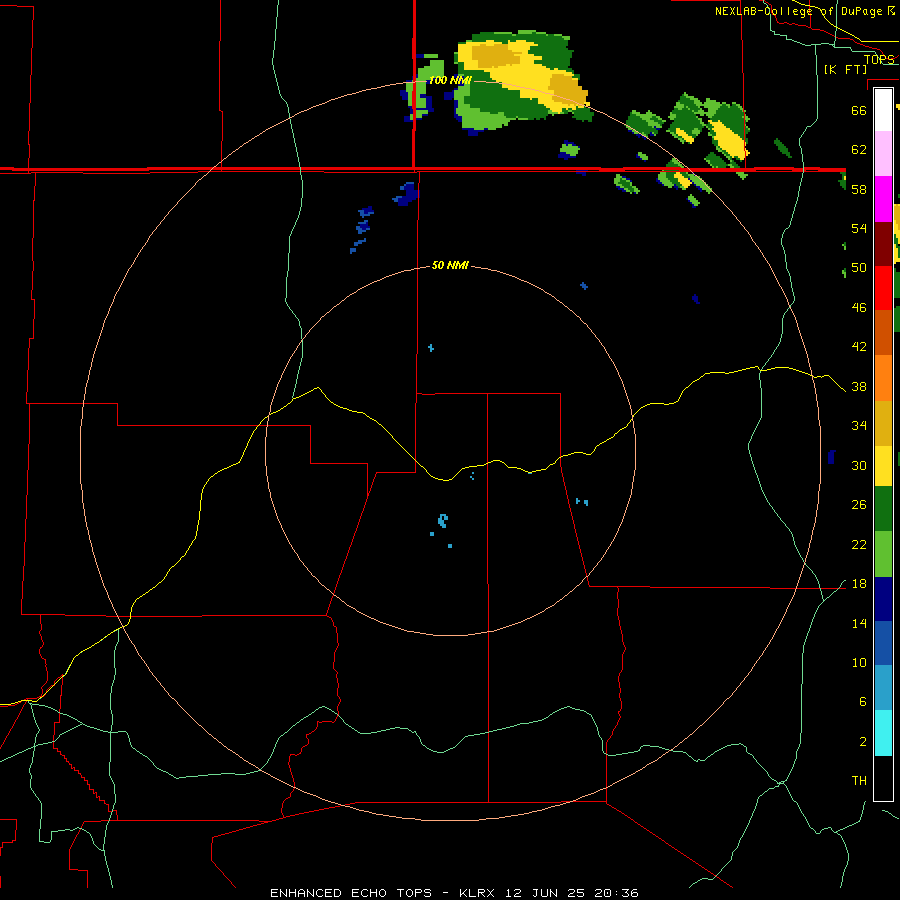Click the "10" scale label
This screenshot has width=900, height=900.
tap(859, 662)
